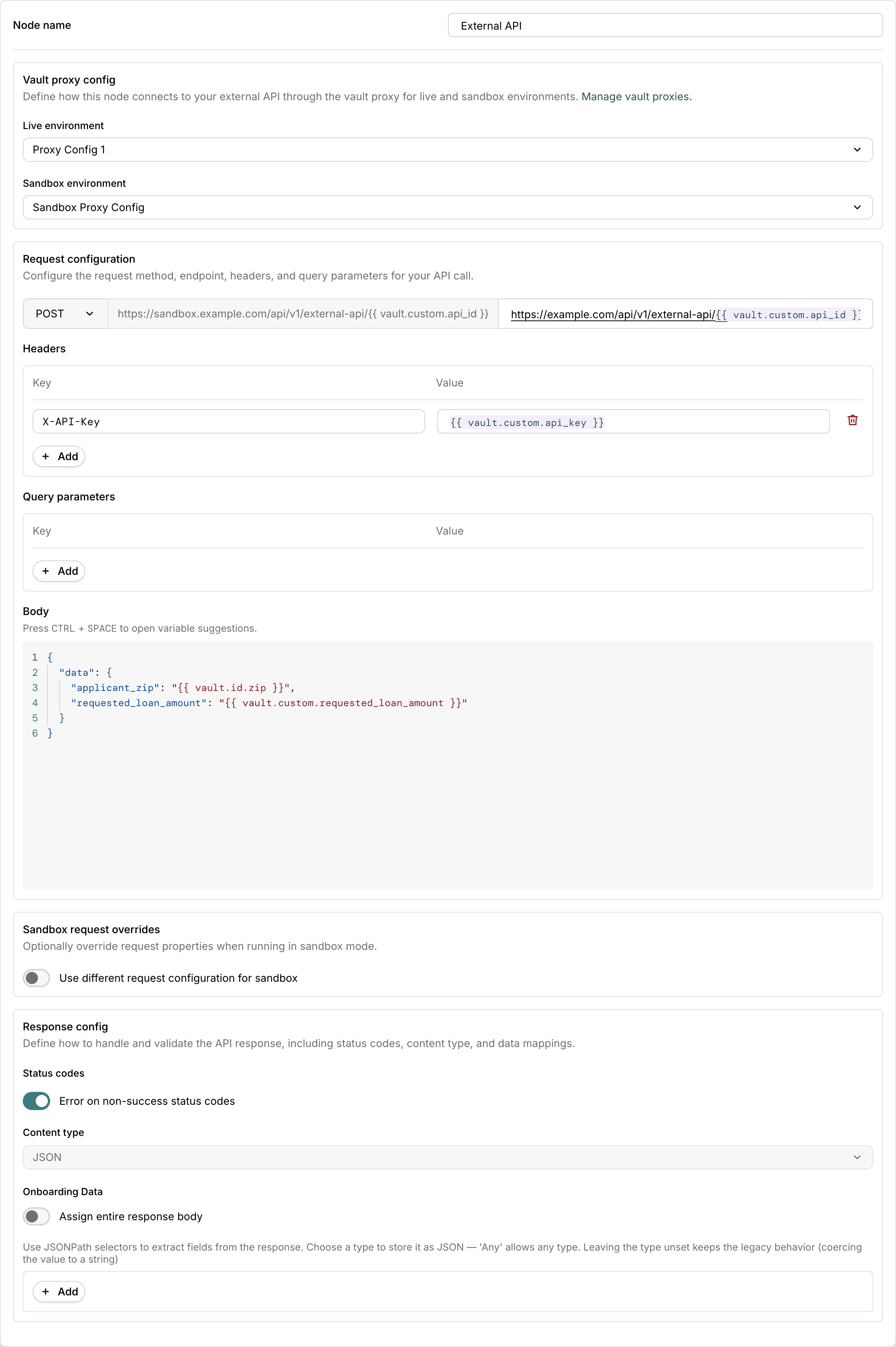The height and width of the screenshot is (1347, 896).
Task: Add an Onboarding Data JSONPath mapping
Action: coord(59,1292)
